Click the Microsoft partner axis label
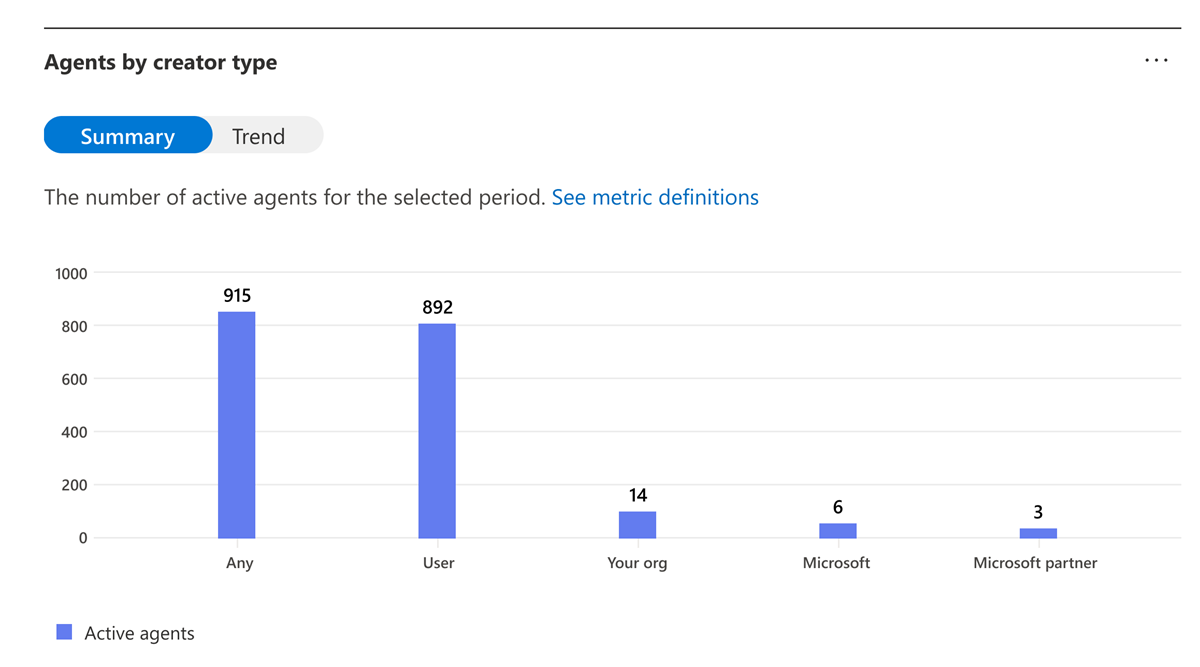This screenshot has height=667, width=1200. (1035, 563)
